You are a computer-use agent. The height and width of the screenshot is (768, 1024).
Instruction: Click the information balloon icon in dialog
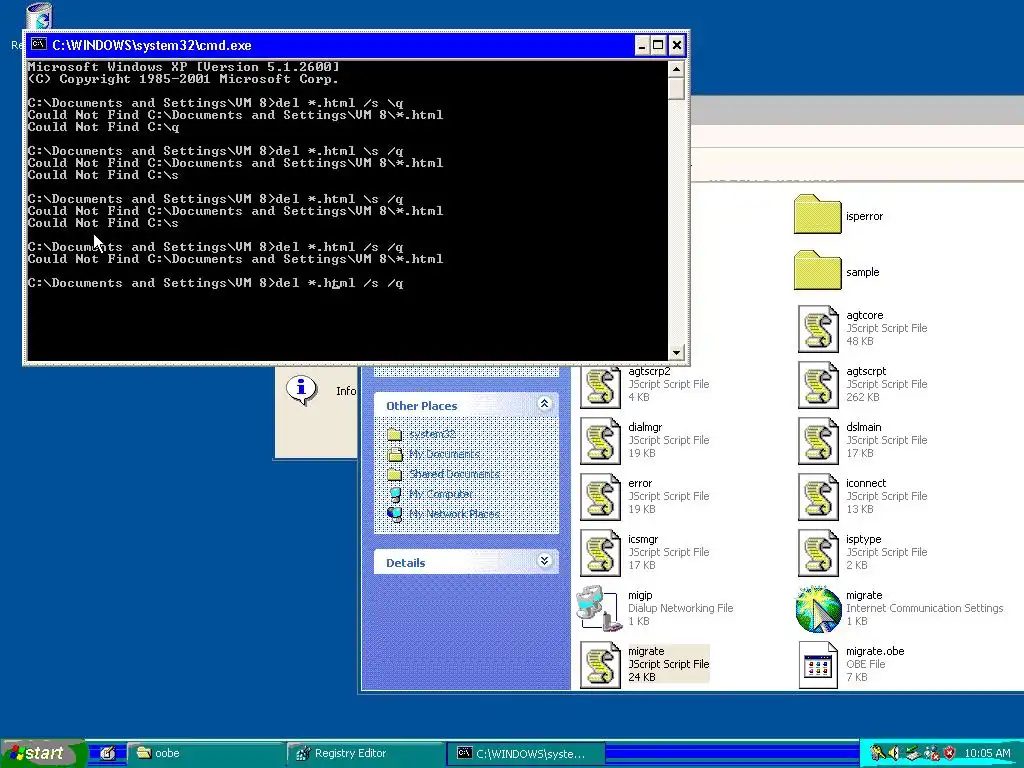301,390
